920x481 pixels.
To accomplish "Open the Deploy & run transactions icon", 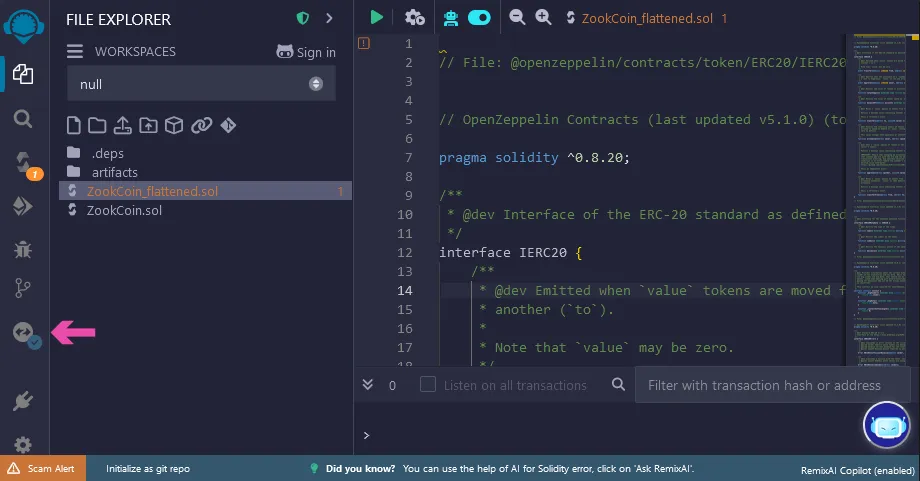I will tap(23, 206).
